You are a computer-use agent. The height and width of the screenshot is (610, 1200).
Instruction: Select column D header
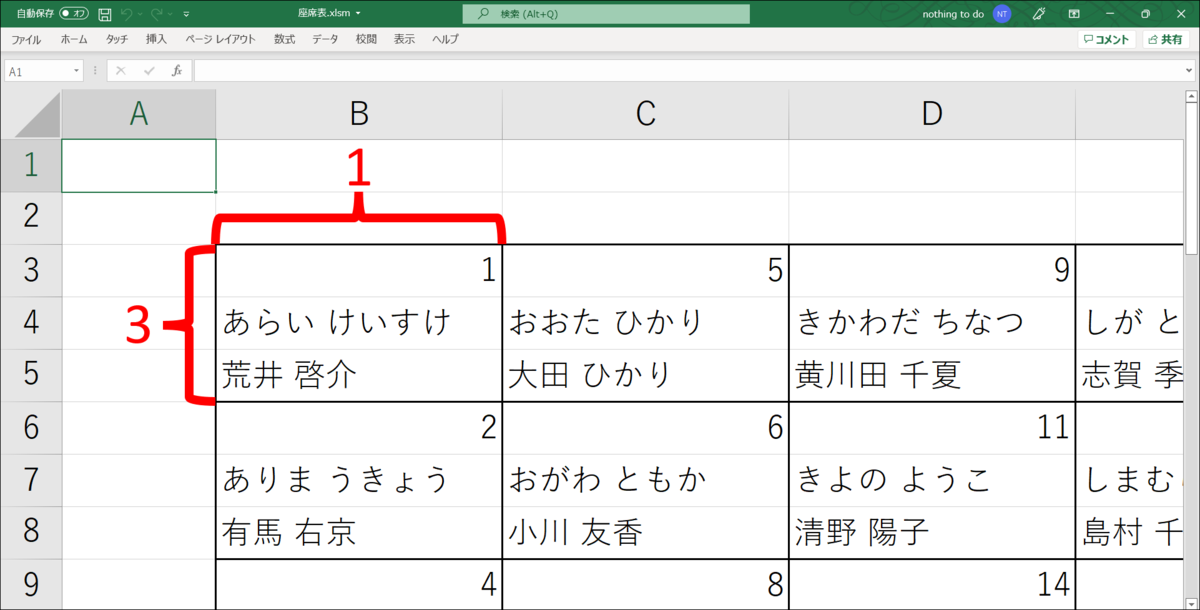click(932, 114)
